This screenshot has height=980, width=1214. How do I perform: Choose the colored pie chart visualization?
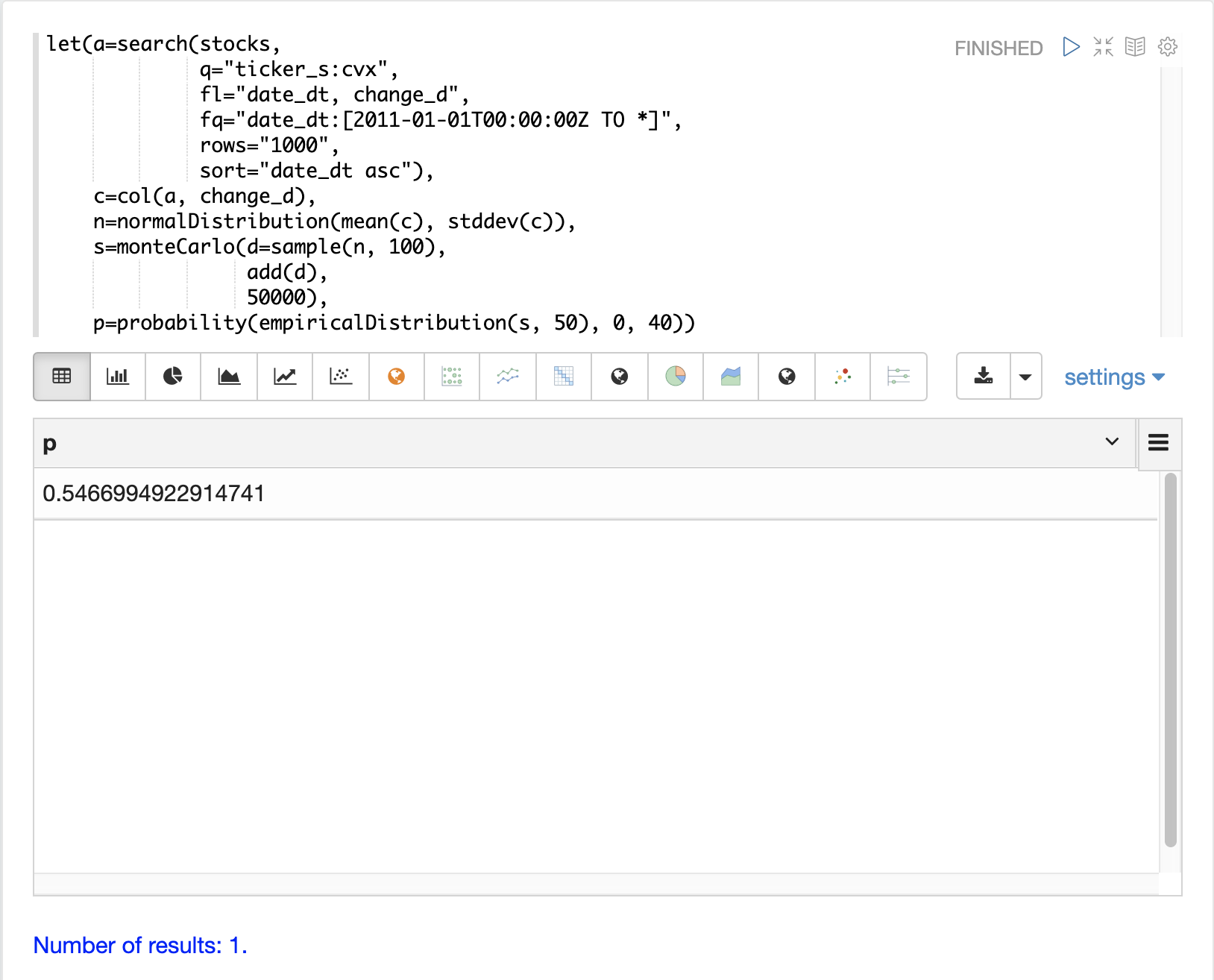pyautogui.click(x=676, y=377)
